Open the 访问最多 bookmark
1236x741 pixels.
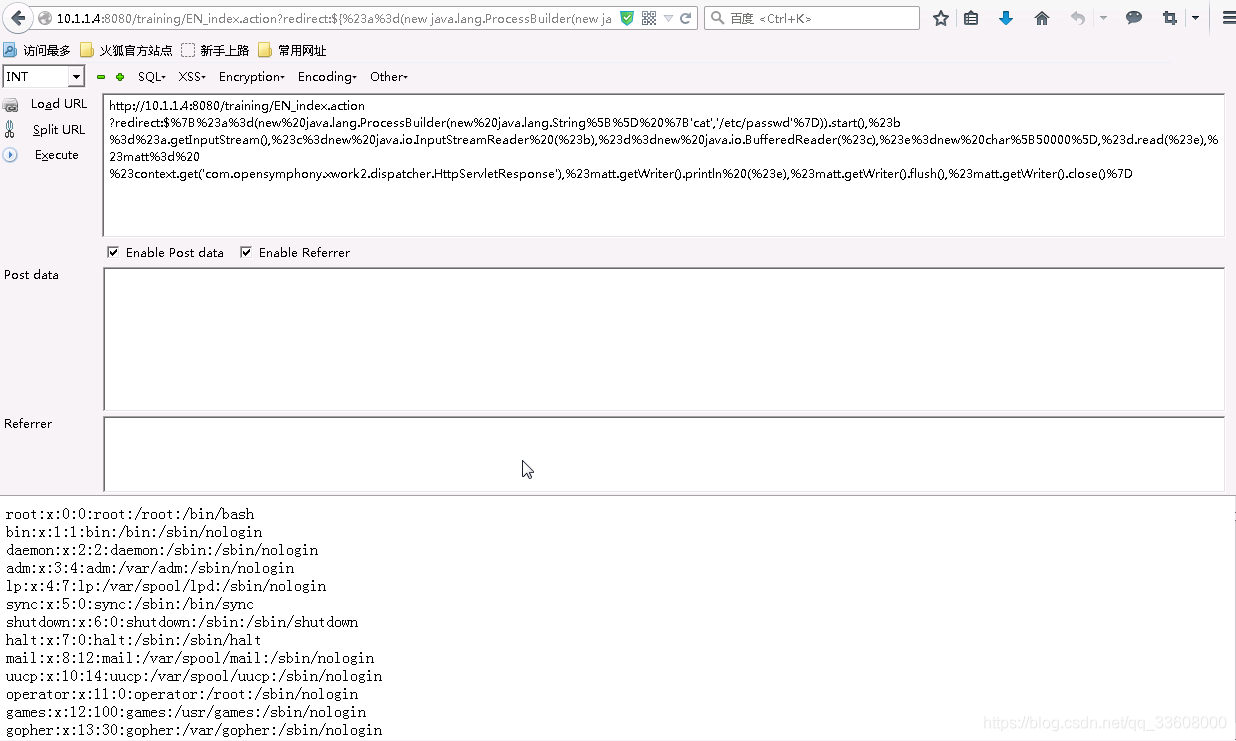(x=37, y=50)
